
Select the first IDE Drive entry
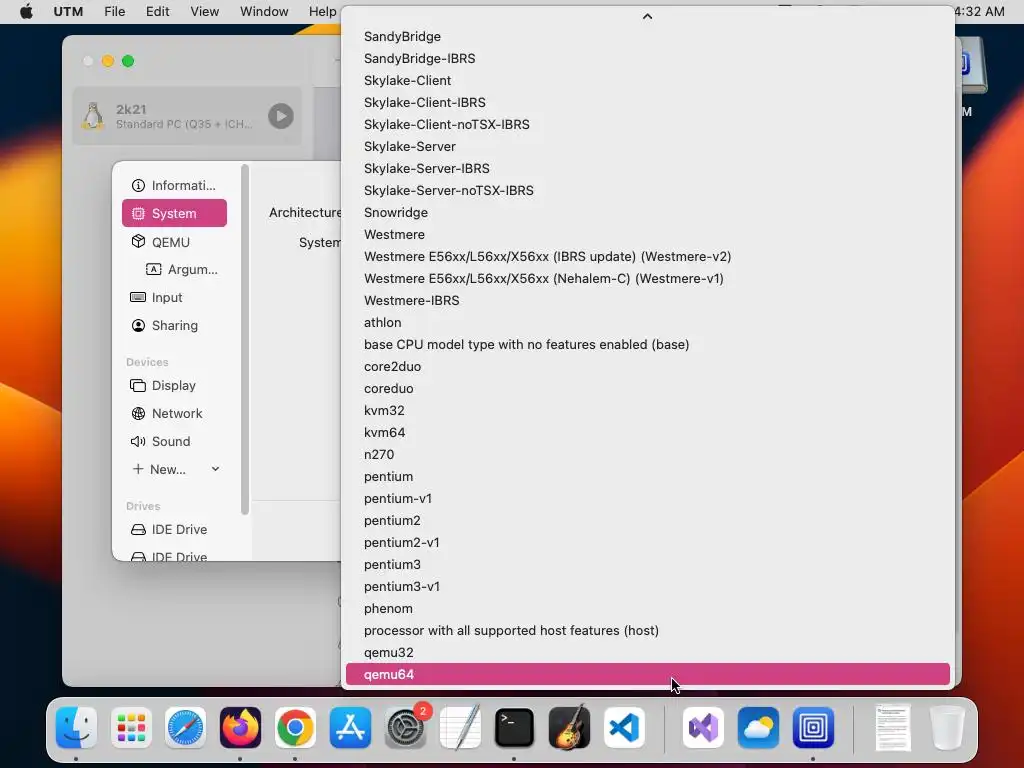(174, 530)
